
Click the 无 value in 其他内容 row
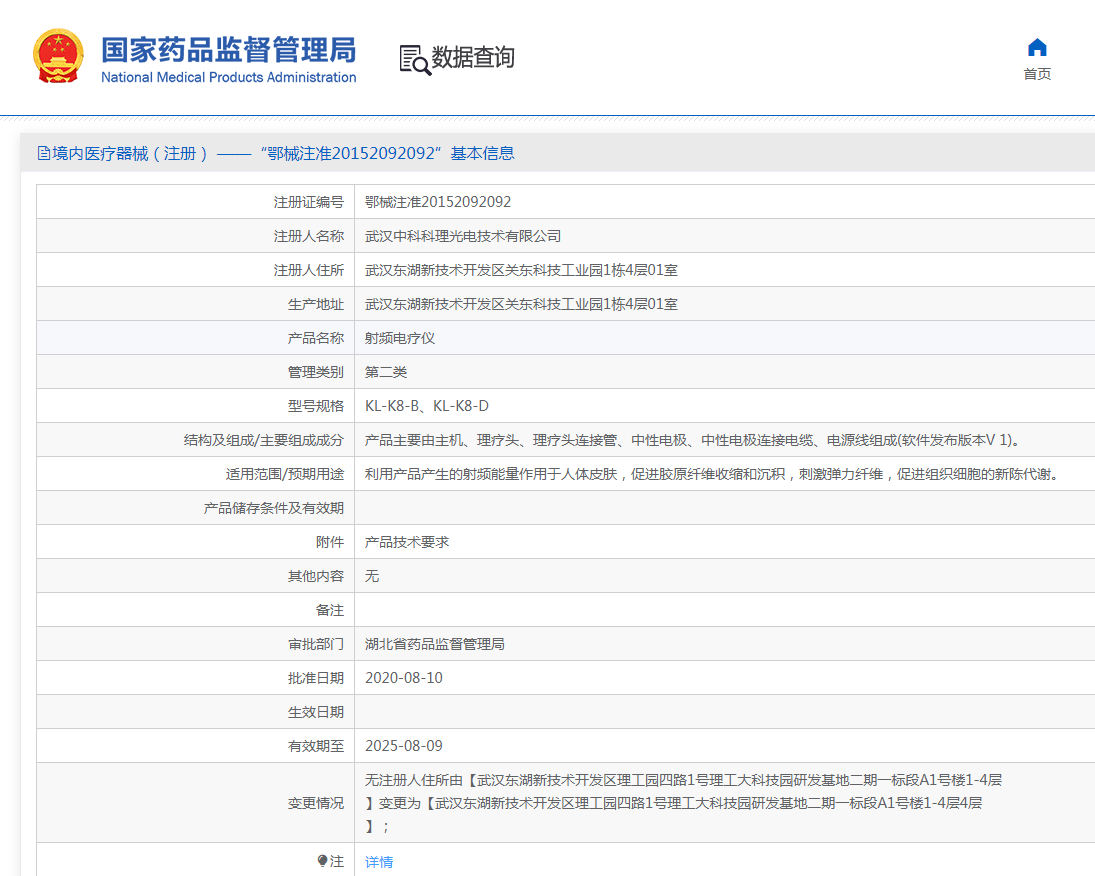pos(372,576)
